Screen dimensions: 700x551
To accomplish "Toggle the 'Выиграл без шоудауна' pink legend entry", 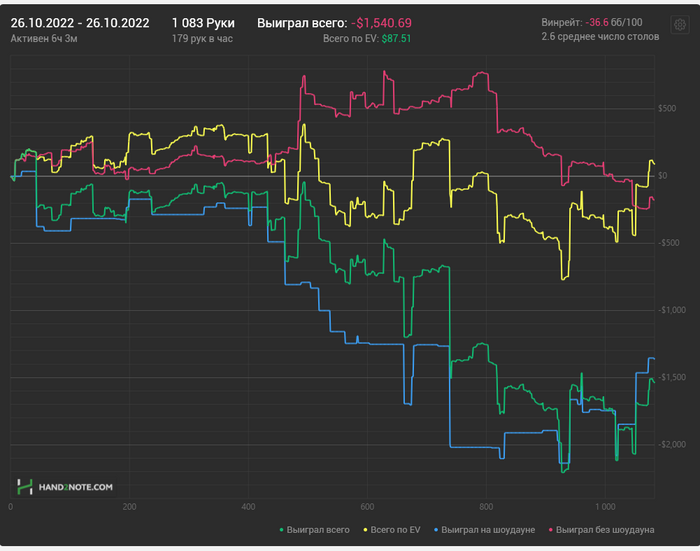I will tap(601, 530).
